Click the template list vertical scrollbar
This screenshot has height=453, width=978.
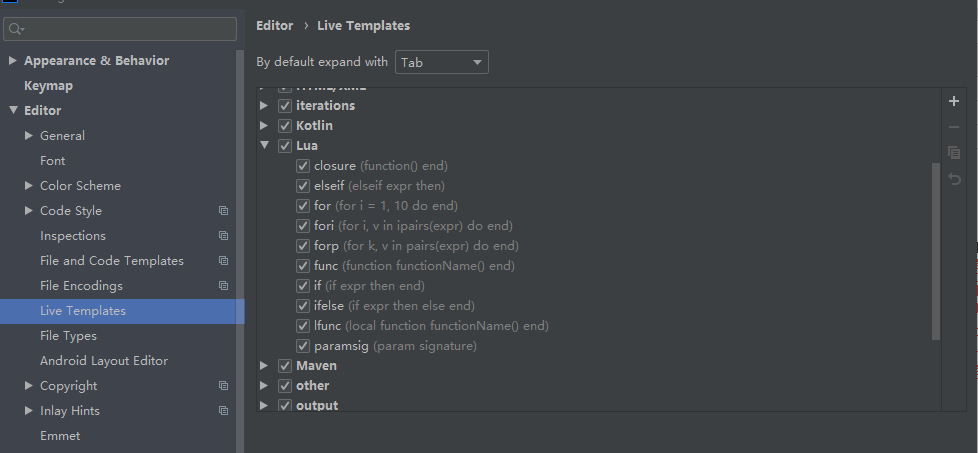pos(936,251)
